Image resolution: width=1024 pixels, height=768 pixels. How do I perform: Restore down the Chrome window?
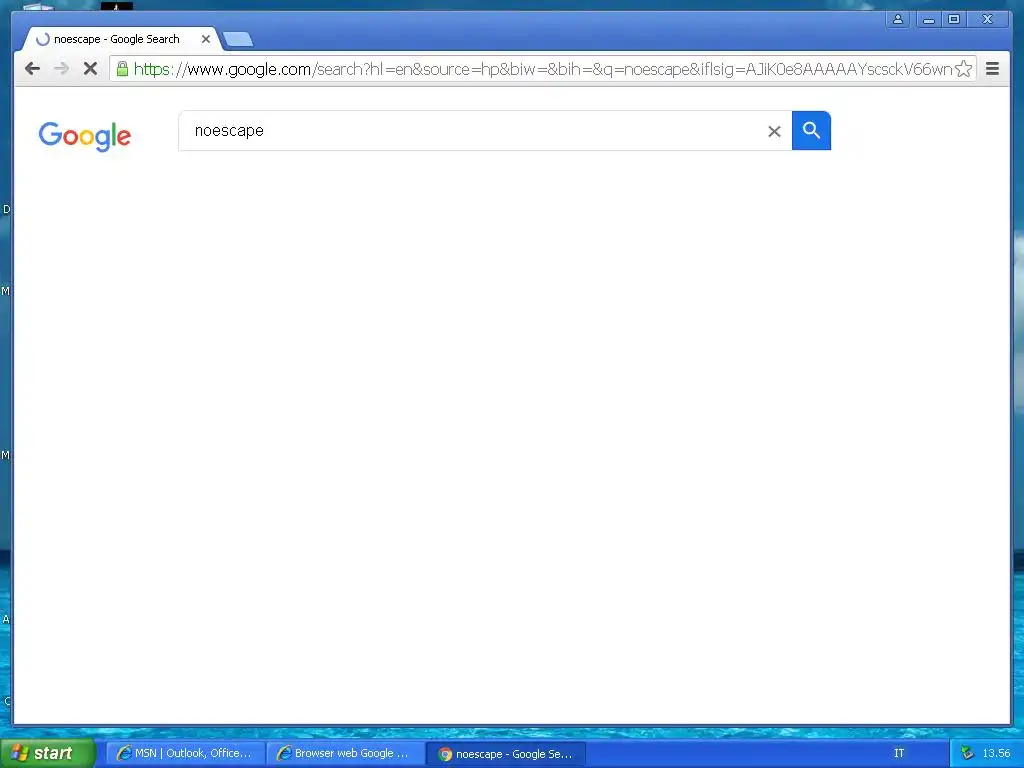click(x=953, y=20)
